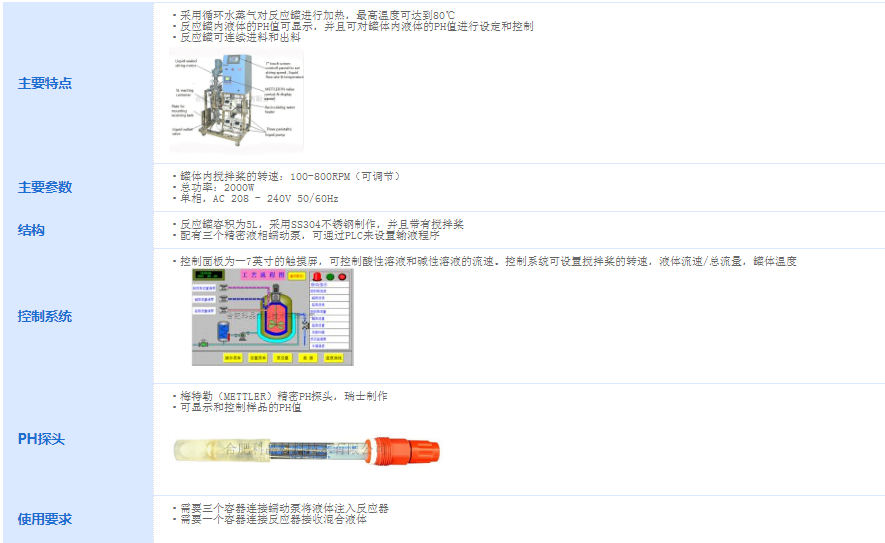Click the 控制系统 row heading
Viewport: 885px width, 543px height.
point(45,316)
